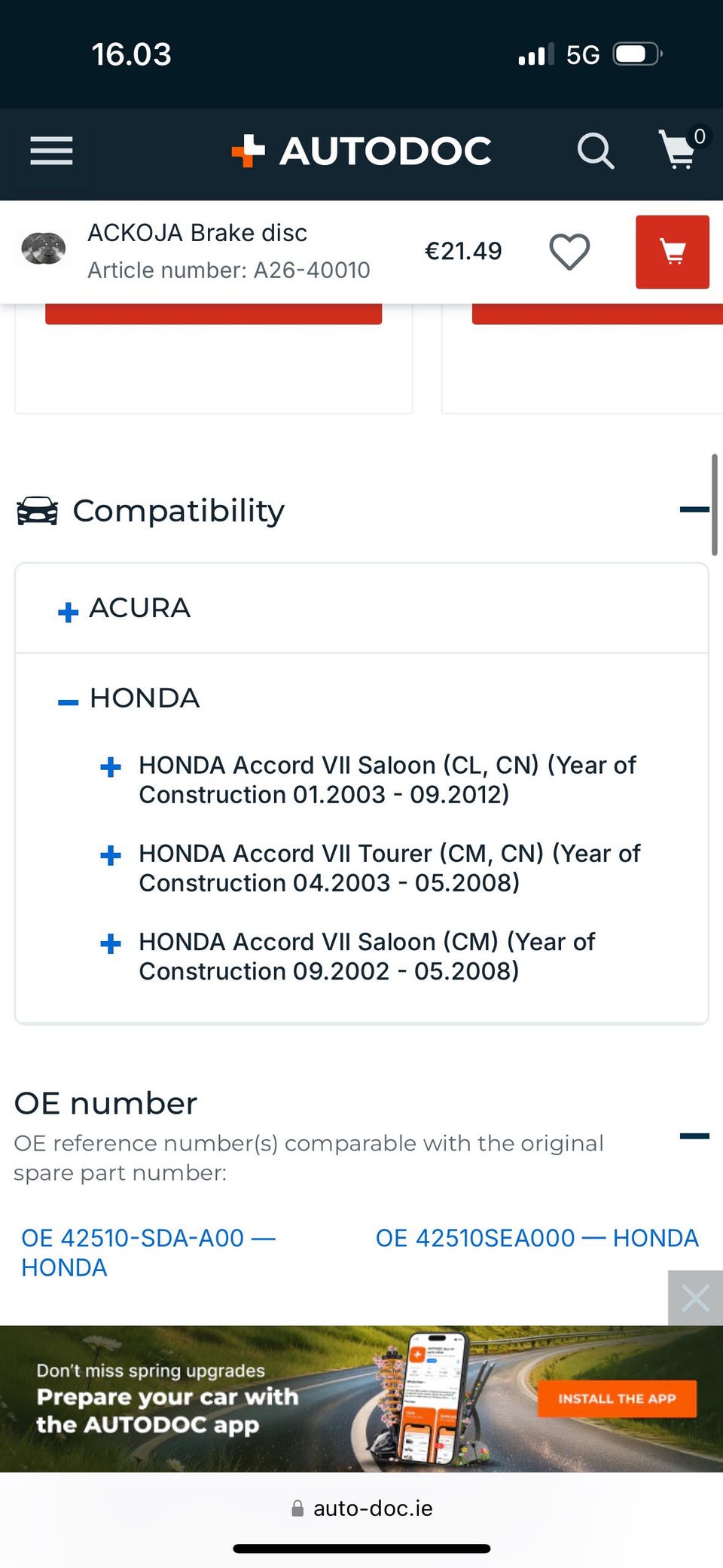Screen dimensions: 723x1568
Task: Tap the auto-doc.ie address bar
Action: tap(361, 1508)
